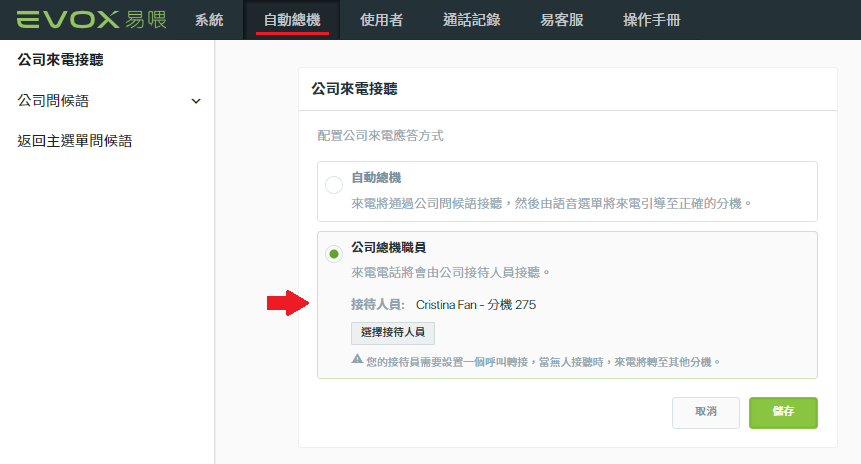This screenshot has height=464, width=861.
Task: Open 返回主選單問候語 in the sidebar
Action: [75, 141]
